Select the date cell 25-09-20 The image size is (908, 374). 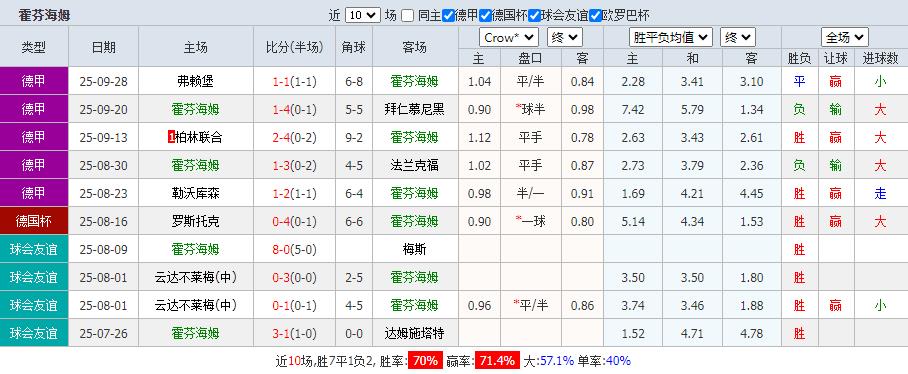tap(103, 109)
